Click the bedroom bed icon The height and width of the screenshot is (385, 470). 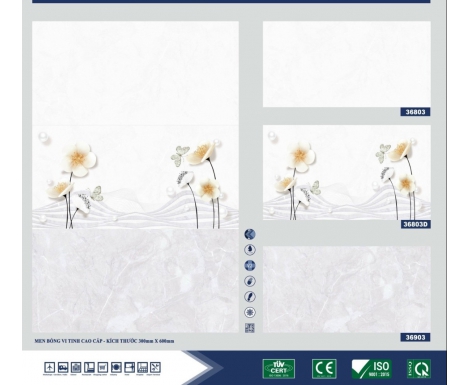coord(63,367)
